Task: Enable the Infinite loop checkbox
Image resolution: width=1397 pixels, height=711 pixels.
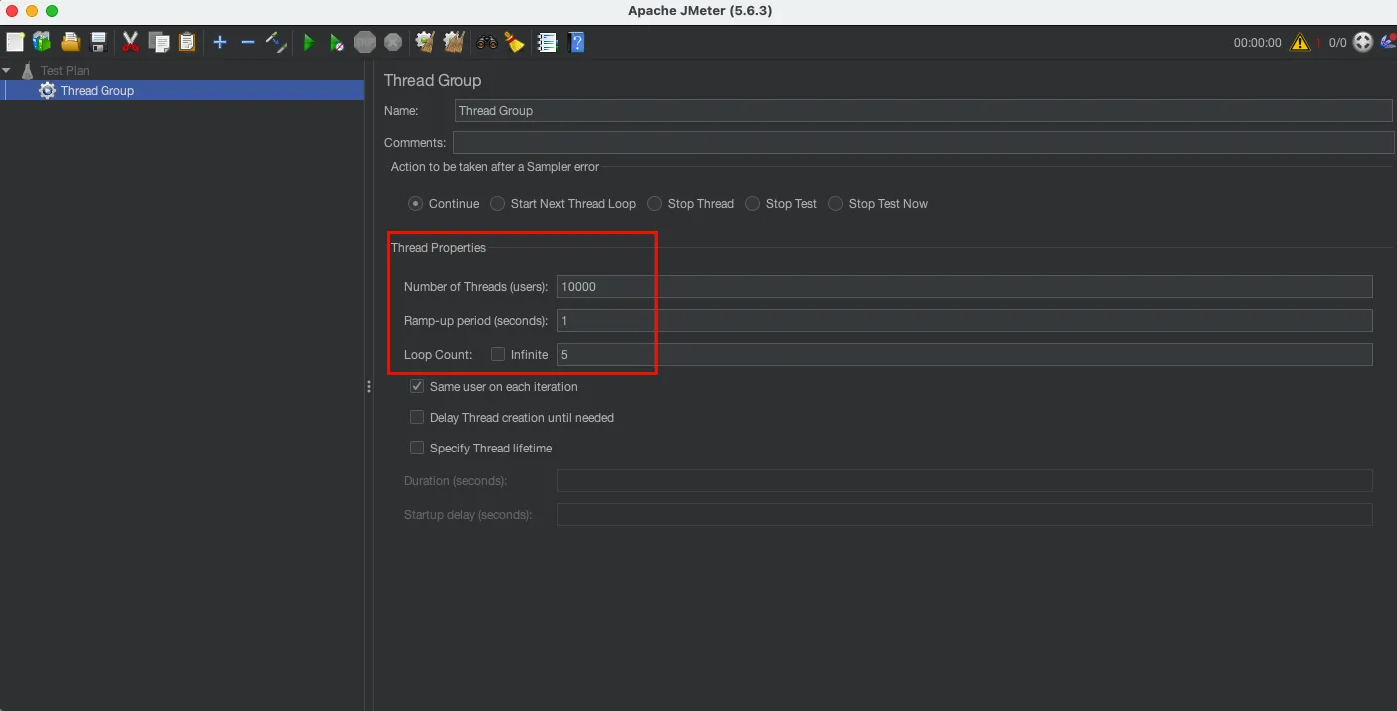Action: [x=497, y=354]
